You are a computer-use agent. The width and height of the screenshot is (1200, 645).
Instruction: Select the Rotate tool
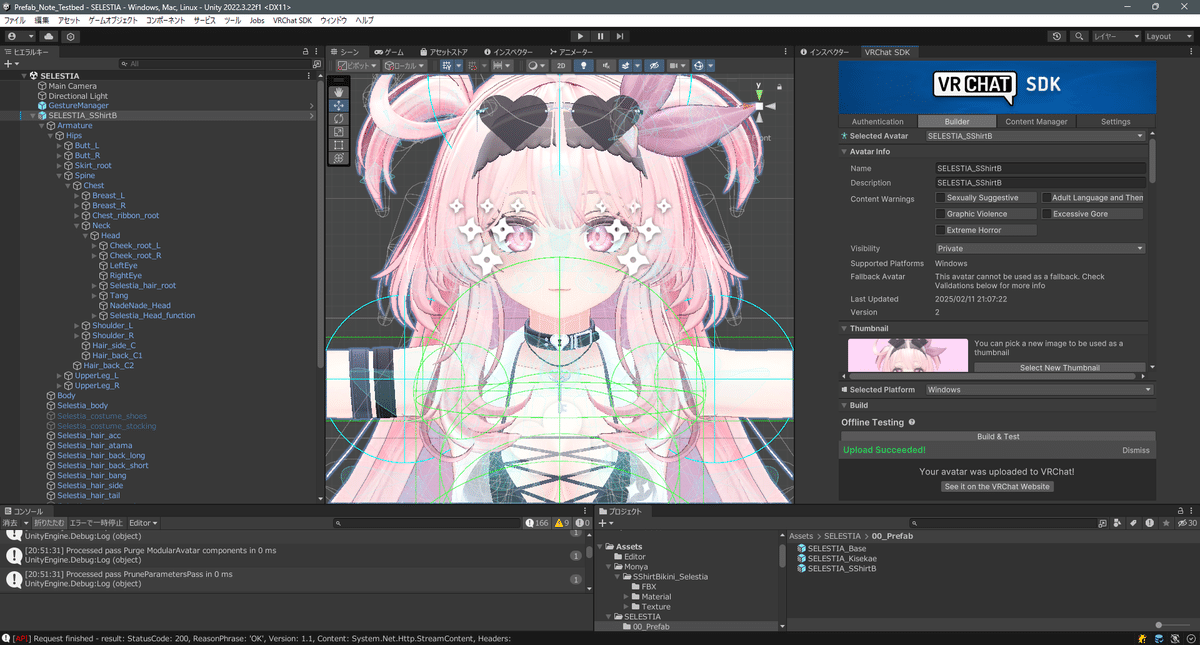point(339,118)
